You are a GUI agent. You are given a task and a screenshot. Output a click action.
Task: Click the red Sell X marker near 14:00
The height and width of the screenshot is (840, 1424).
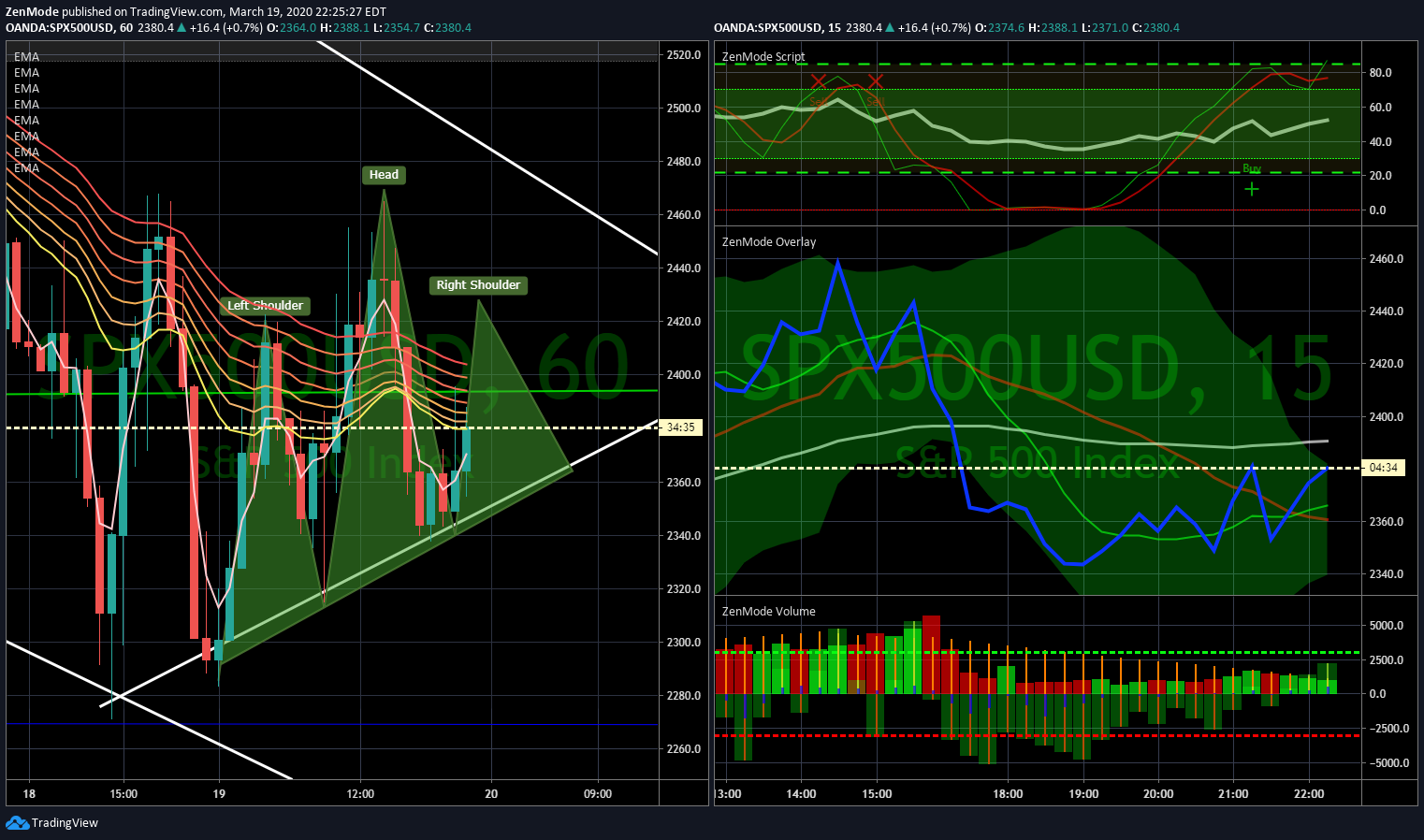[x=819, y=81]
